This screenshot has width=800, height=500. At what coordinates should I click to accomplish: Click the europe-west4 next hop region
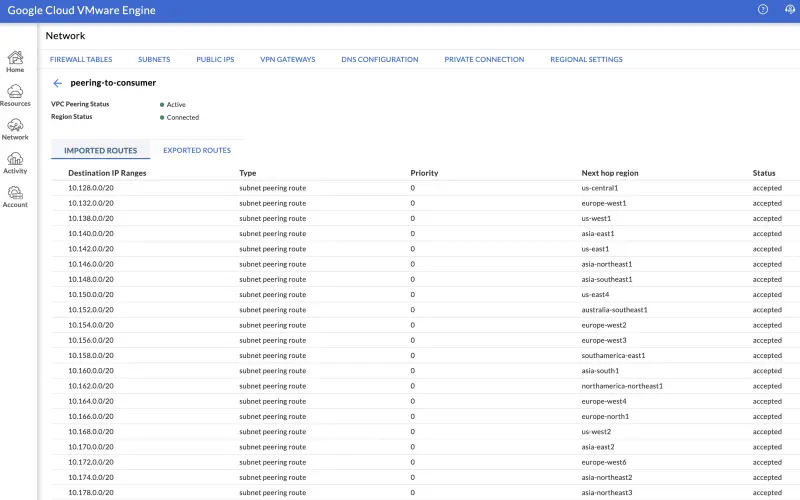tap(604, 402)
